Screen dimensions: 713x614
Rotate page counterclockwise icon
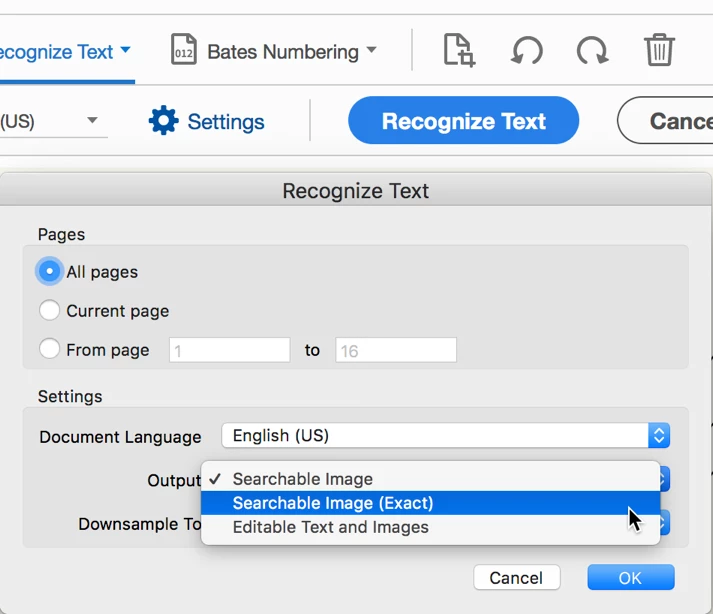527,50
